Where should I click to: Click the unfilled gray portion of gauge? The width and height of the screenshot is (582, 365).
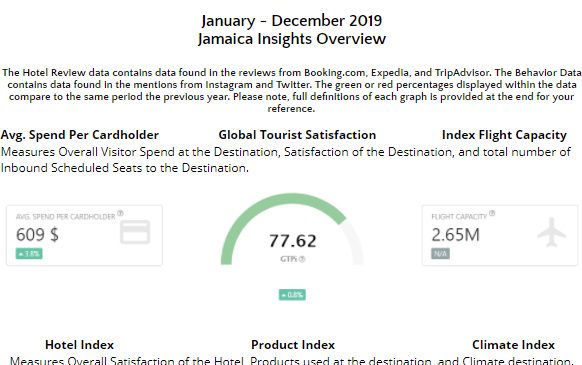(x=356, y=243)
